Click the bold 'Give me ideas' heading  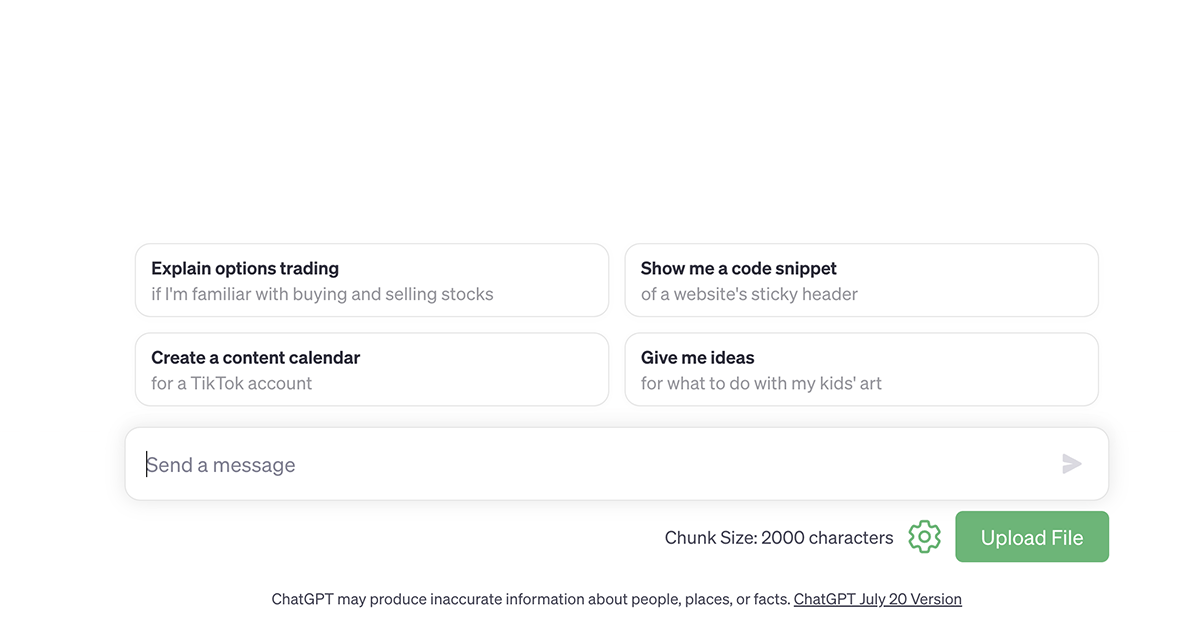(697, 357)
